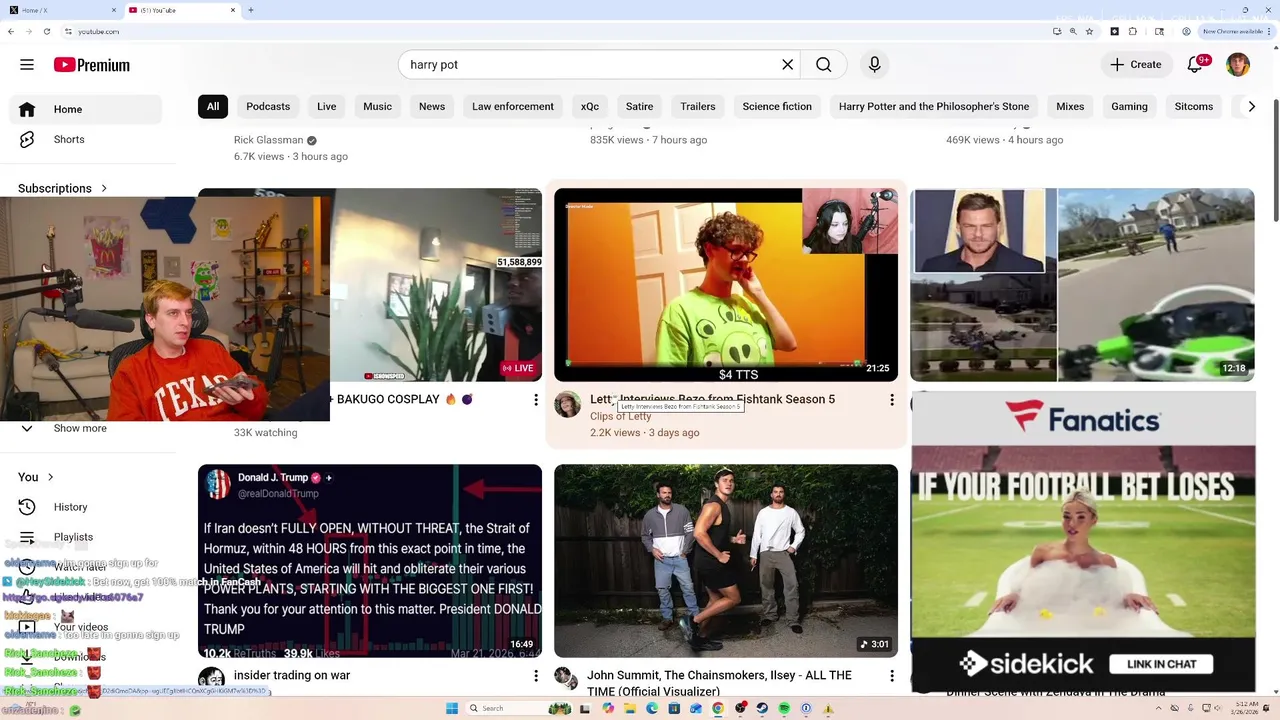Click the search input with harry pot

click(590, 65)
